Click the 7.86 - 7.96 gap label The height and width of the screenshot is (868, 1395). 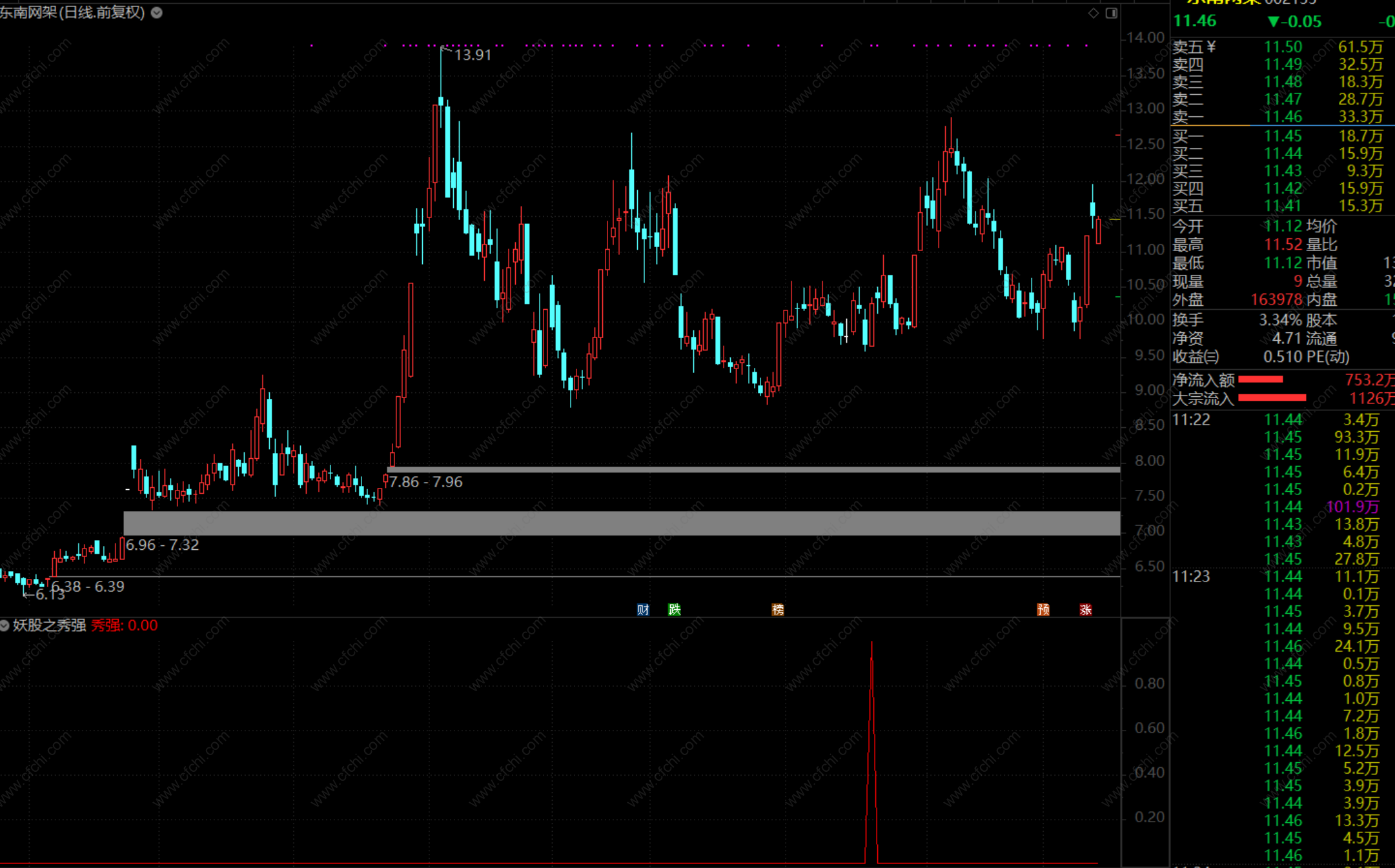(425, 482)
